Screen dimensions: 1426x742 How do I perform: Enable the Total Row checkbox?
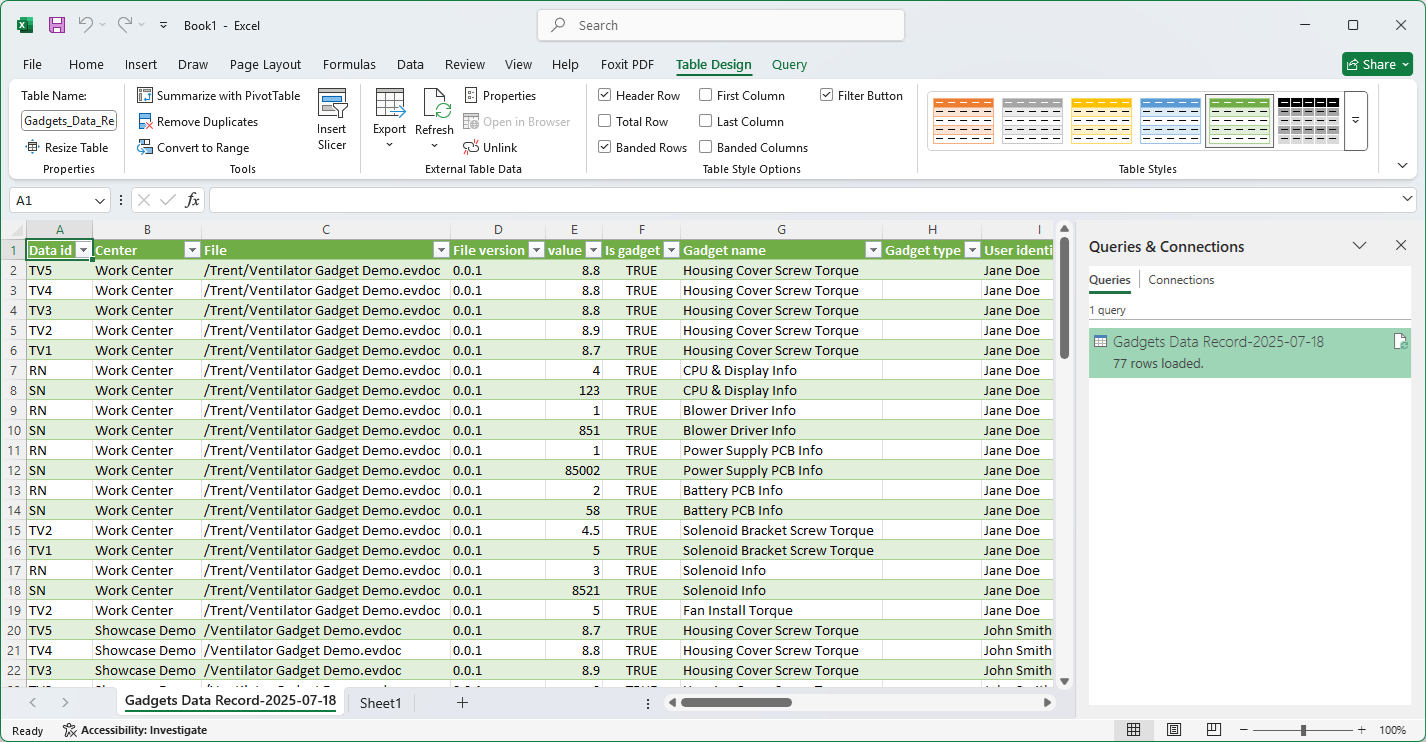(605, 122)
